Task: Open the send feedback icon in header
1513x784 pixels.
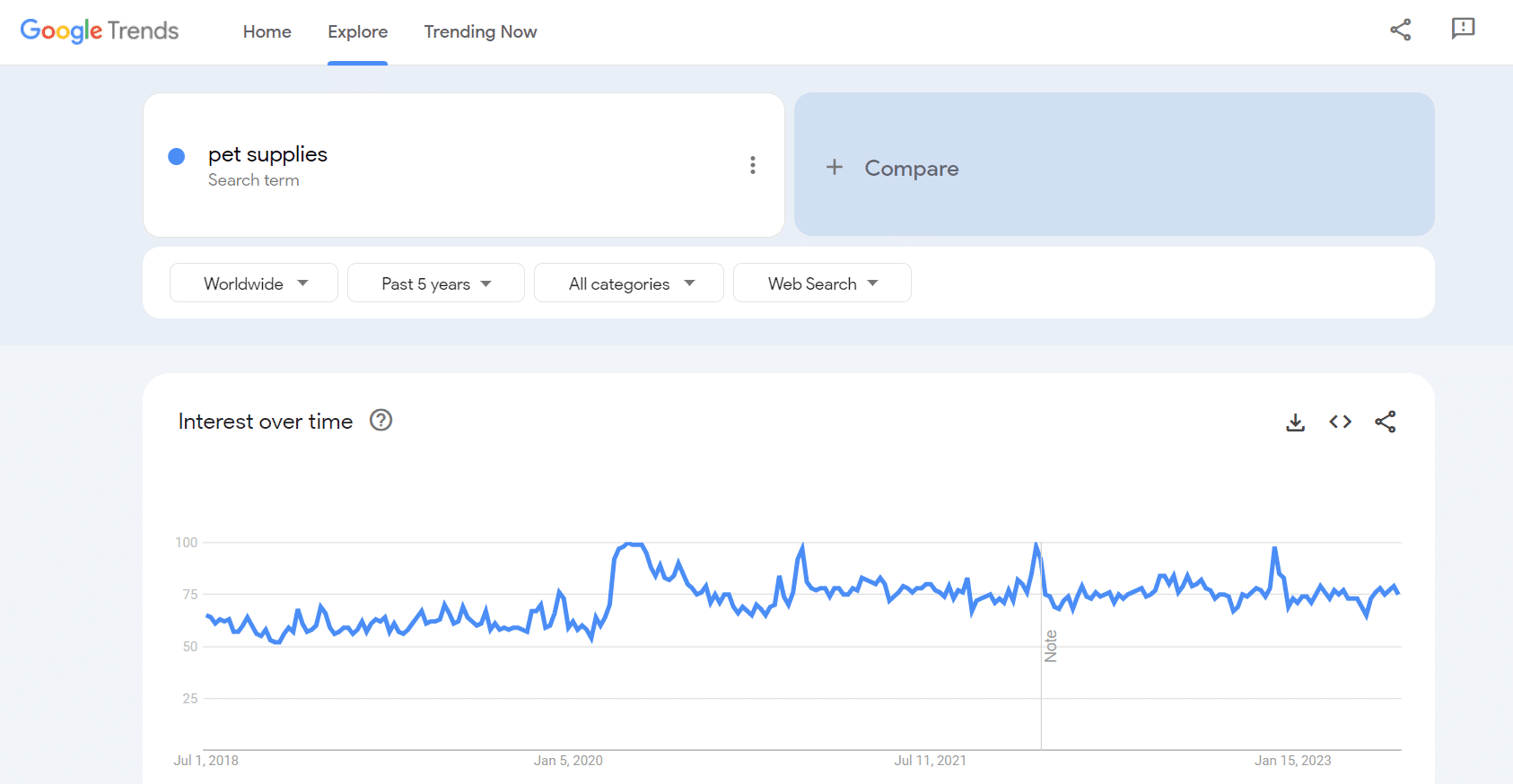Action: (1463, 30)
